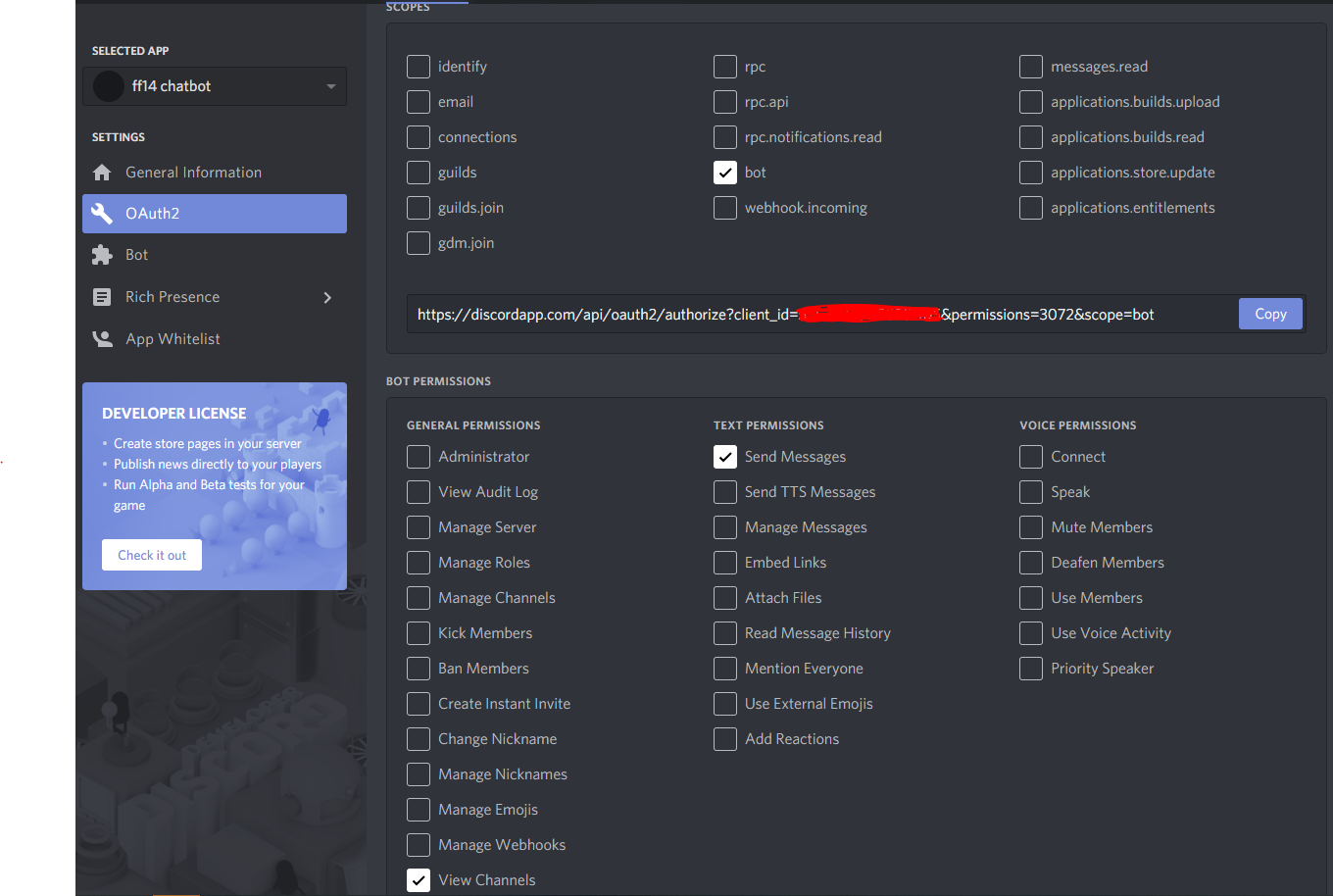Disable the Send Messages permission
This screenshot has height=896, width=1333.
(725, 457)
